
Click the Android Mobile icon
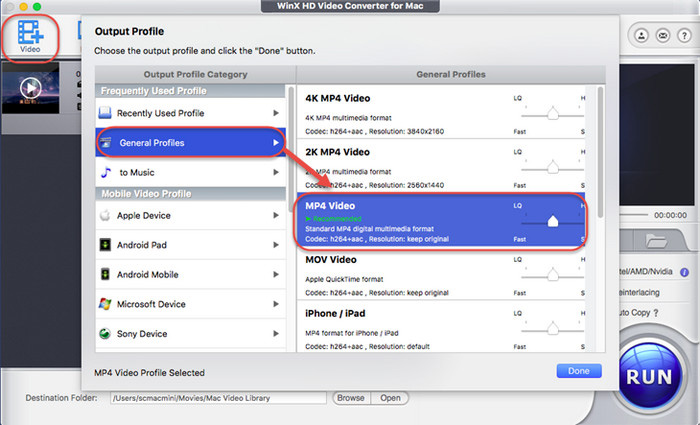pyautogui.click(x=105, y=274)
